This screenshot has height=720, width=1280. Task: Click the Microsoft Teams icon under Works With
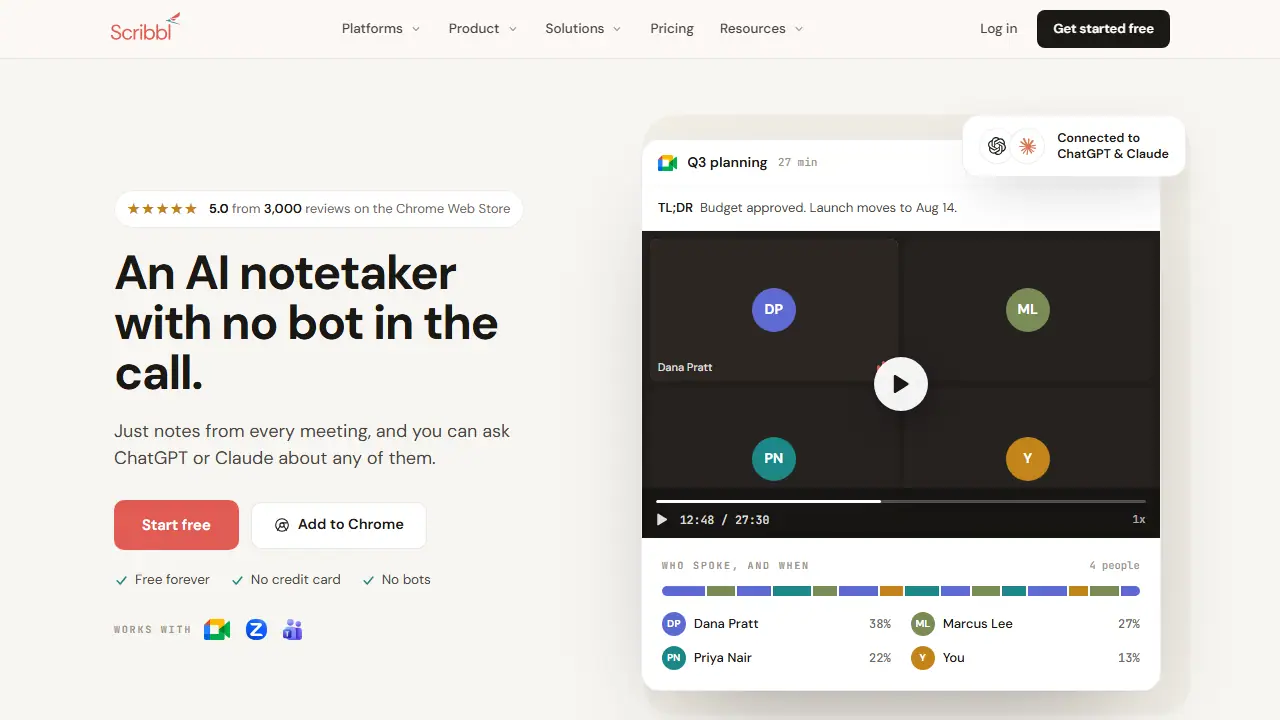click(292, 630)
